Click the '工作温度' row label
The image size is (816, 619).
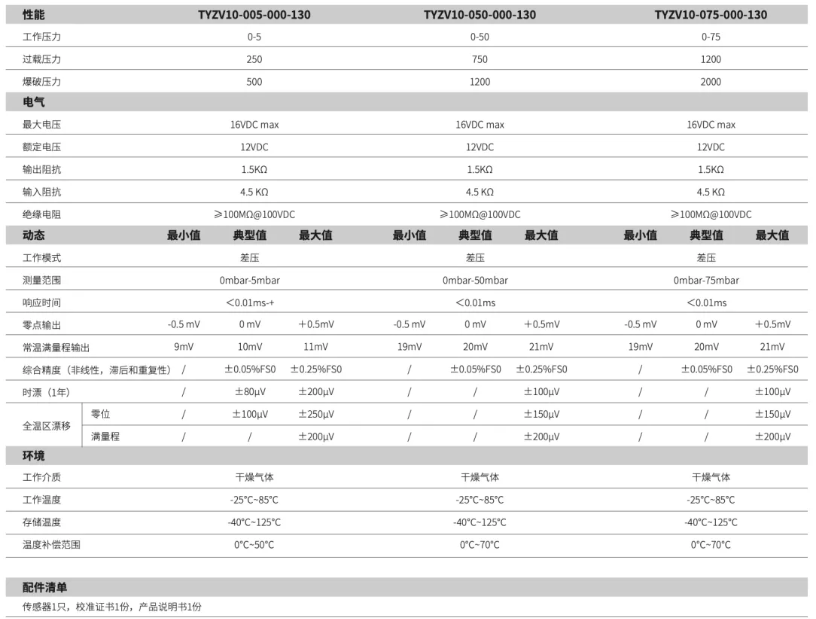pos(42,500)
